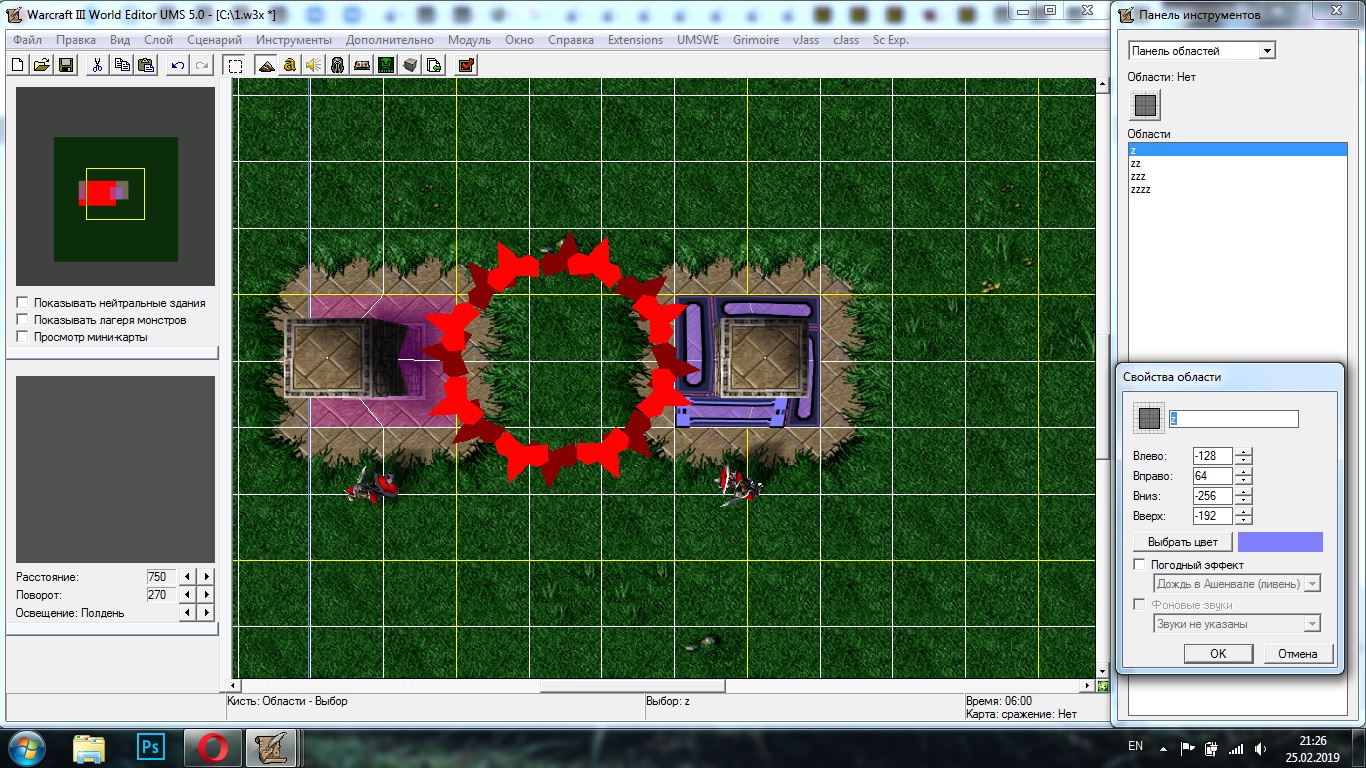Copy the selection using the toolbar Copy icon

[122, 65]
